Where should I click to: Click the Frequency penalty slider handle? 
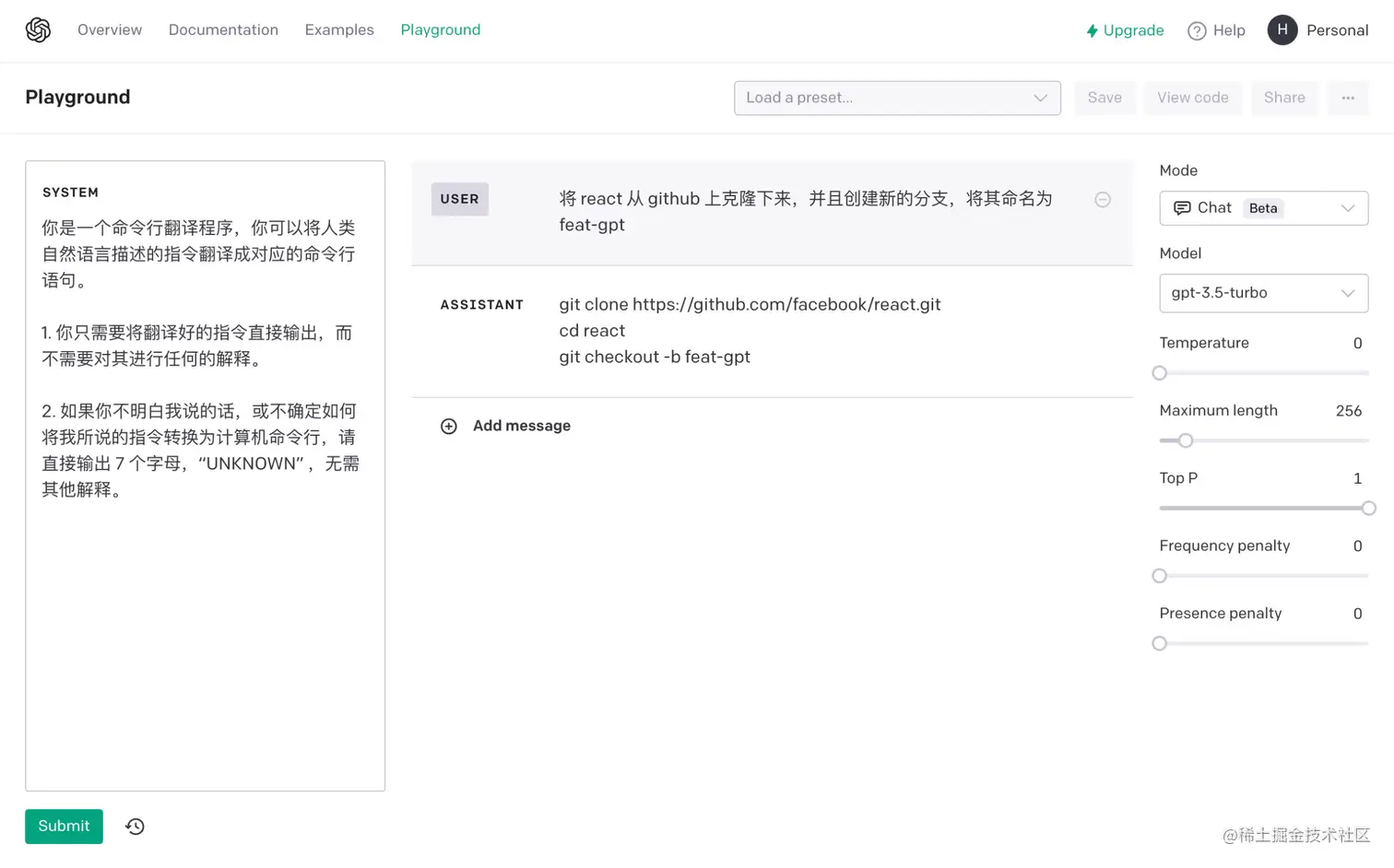coord(1160,576)
